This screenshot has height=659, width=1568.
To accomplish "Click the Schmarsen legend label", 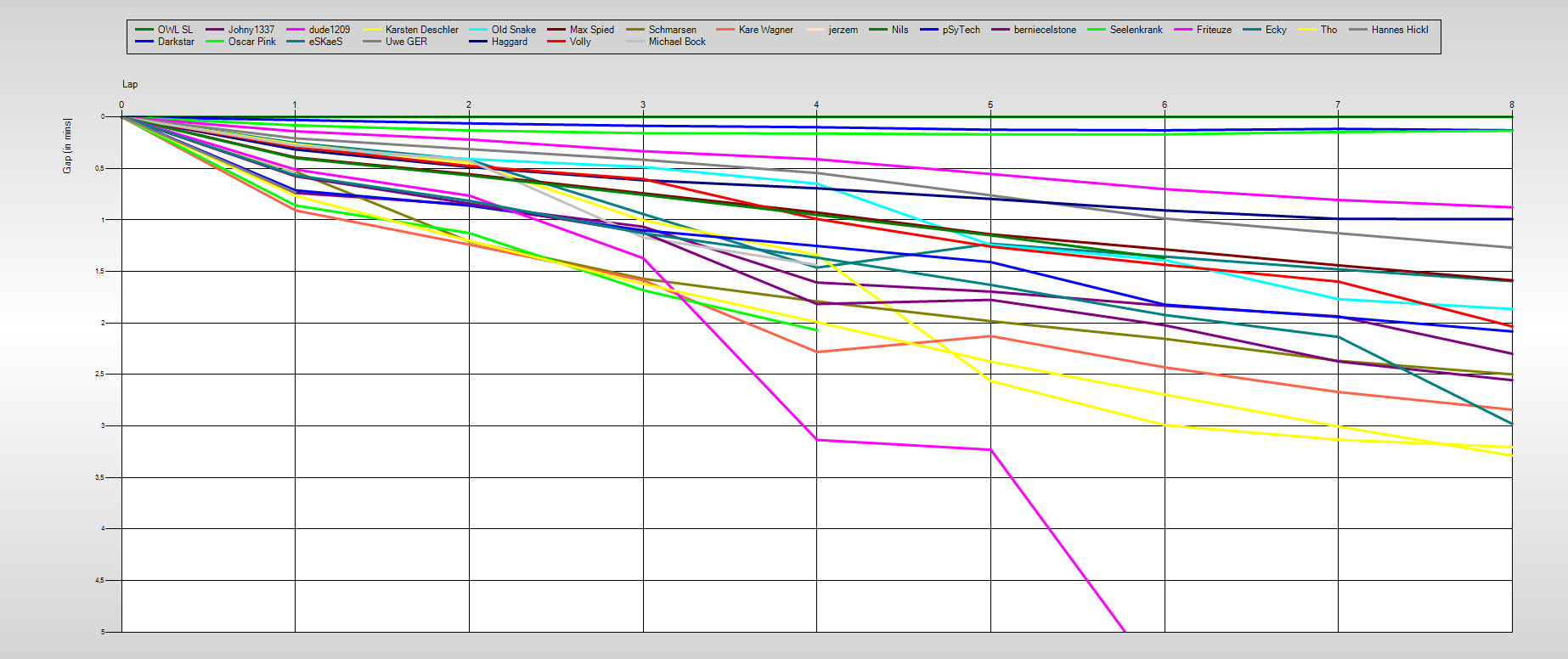I will coord(673,30).
